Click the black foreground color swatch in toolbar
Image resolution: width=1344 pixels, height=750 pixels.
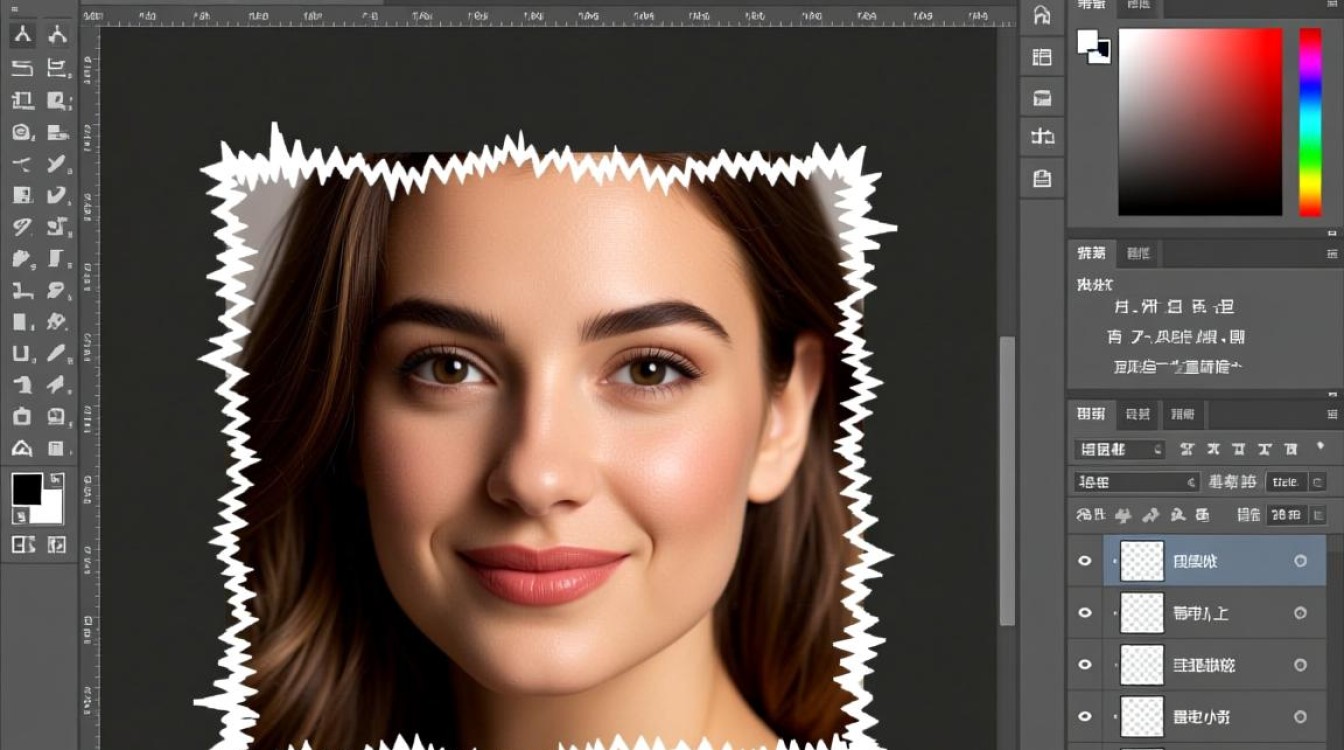(x=27, y=489)
